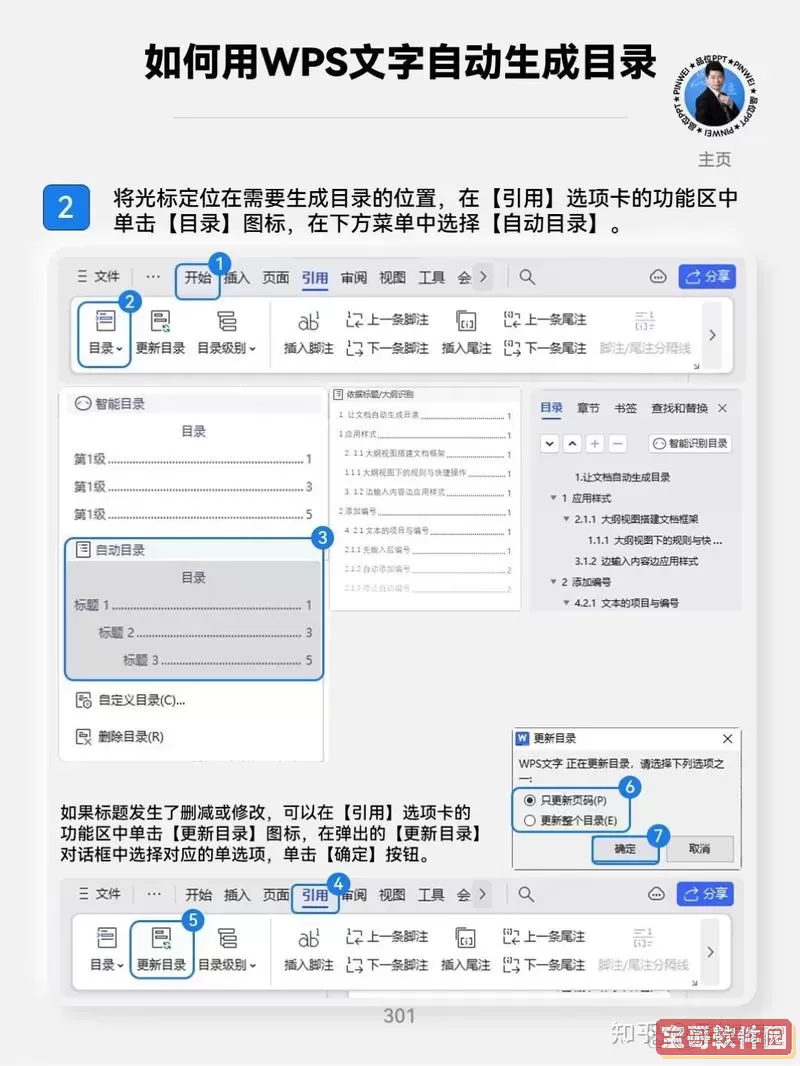800x1066 pixels.
Task: Select the 只更新页码(P) radio option
Action: 566,800
